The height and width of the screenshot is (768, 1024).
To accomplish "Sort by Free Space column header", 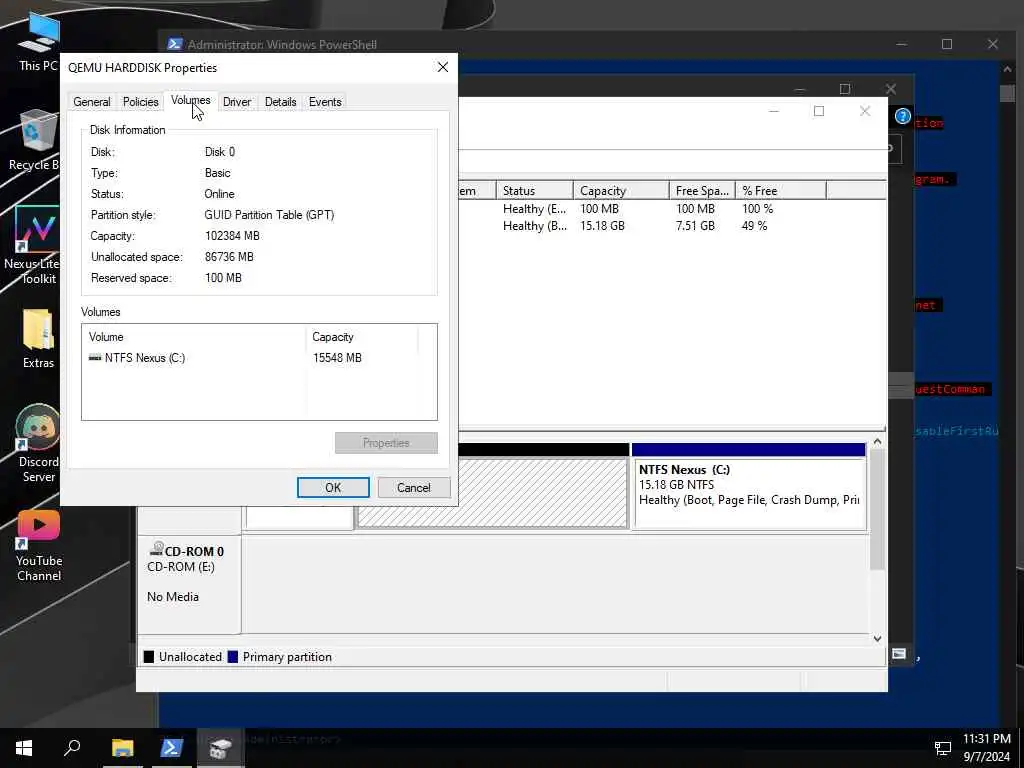I will pos(702,191).
